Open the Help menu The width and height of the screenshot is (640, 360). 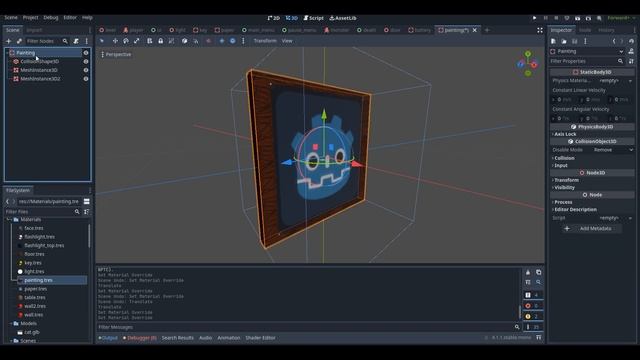[87, 18]
